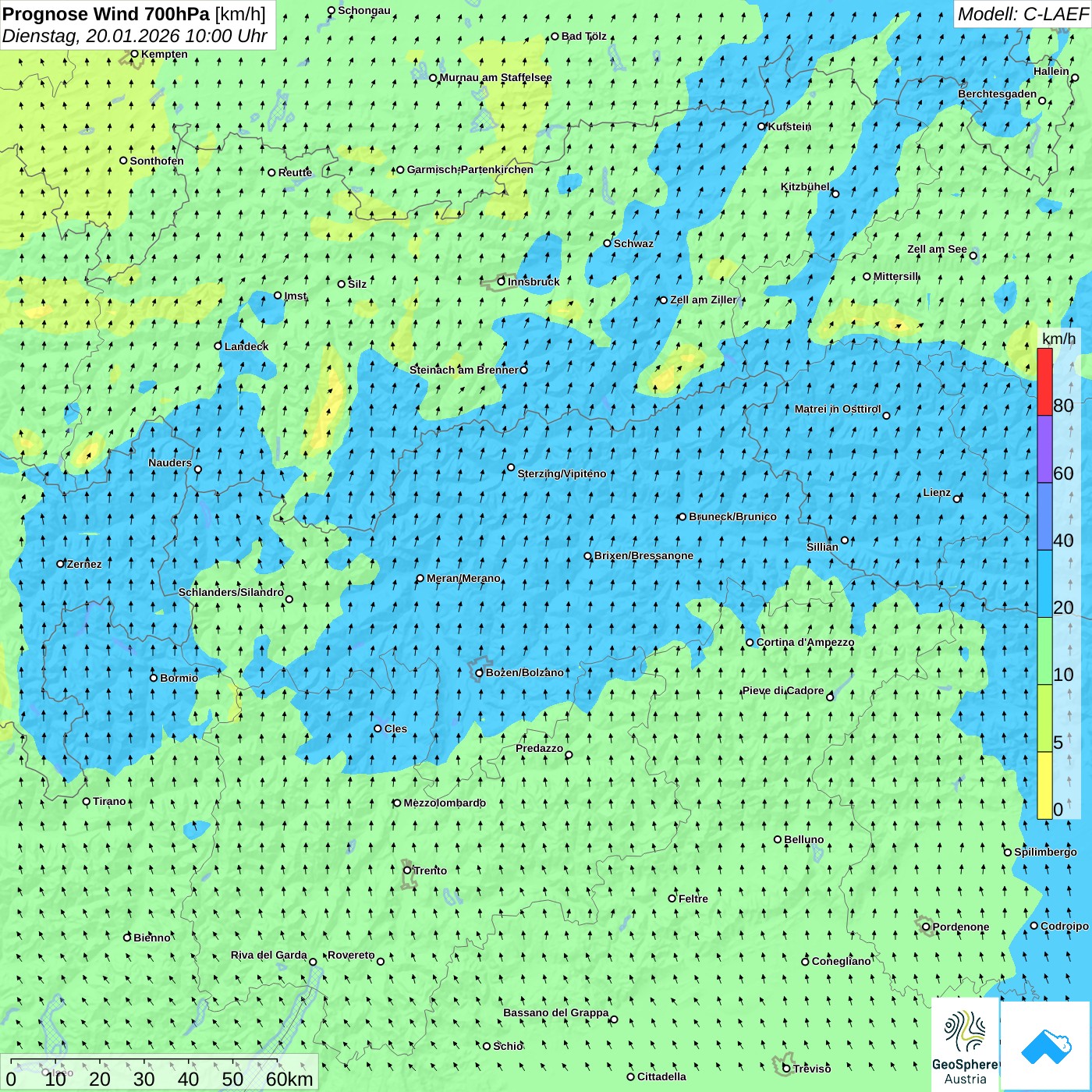Click the Zernez marker circle

tap(60, 564)
